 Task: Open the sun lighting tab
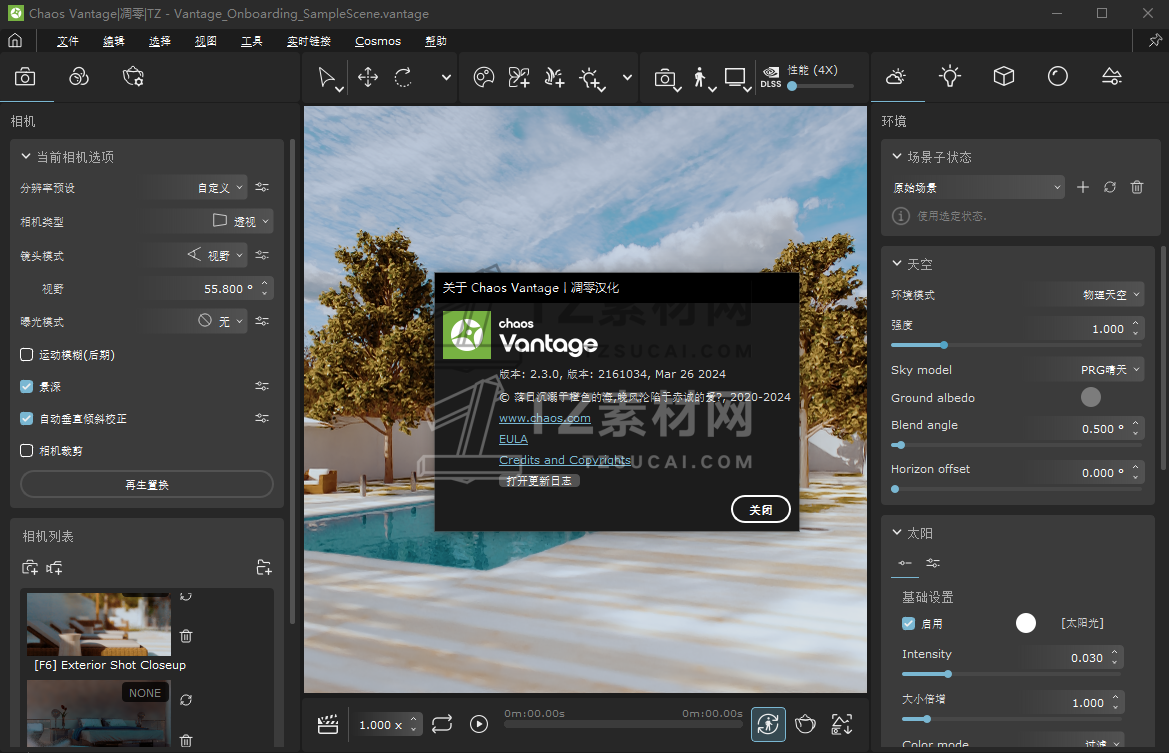pos(949,77)
